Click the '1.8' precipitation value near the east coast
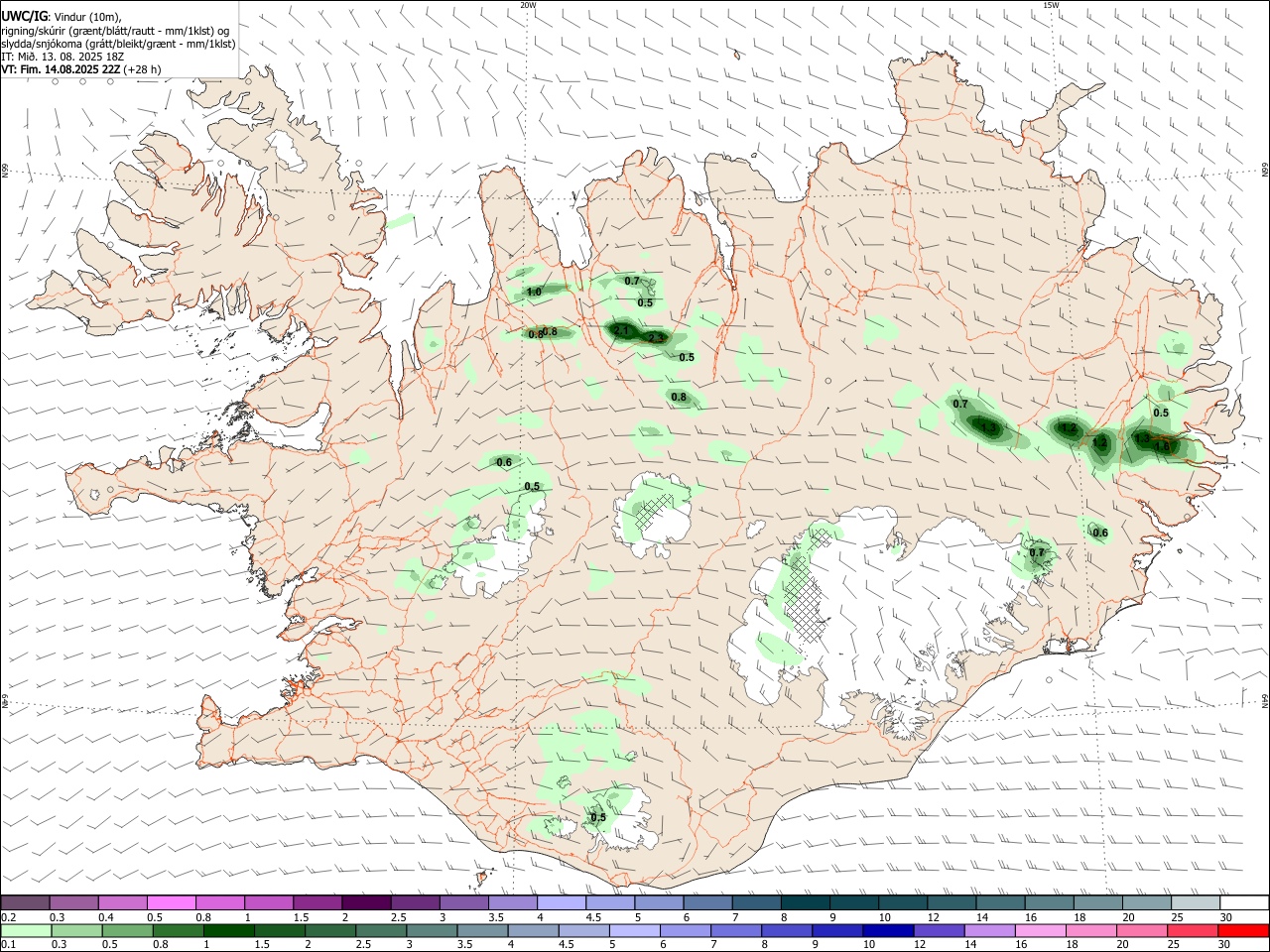Viewport: 1270px width, 952px height. [x=1163, y=448]
